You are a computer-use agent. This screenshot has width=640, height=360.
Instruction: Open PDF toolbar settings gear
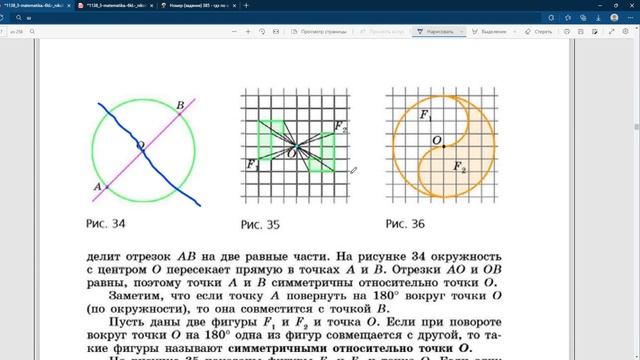625,31
